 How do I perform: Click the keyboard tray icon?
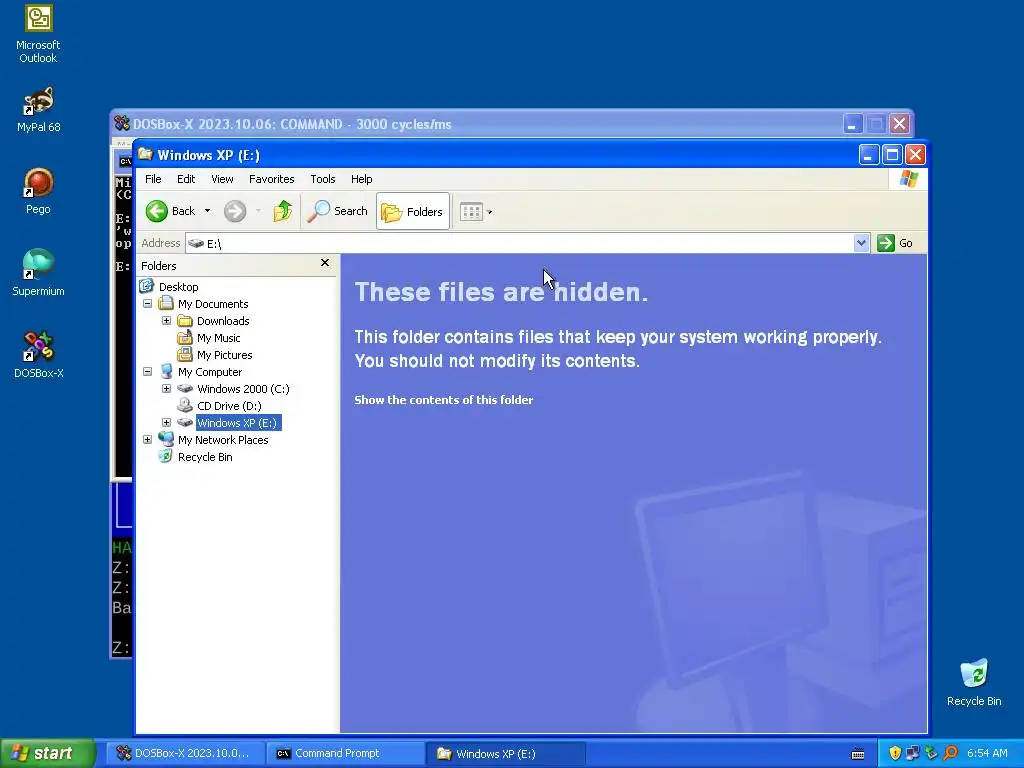click(x=858, y=754)
